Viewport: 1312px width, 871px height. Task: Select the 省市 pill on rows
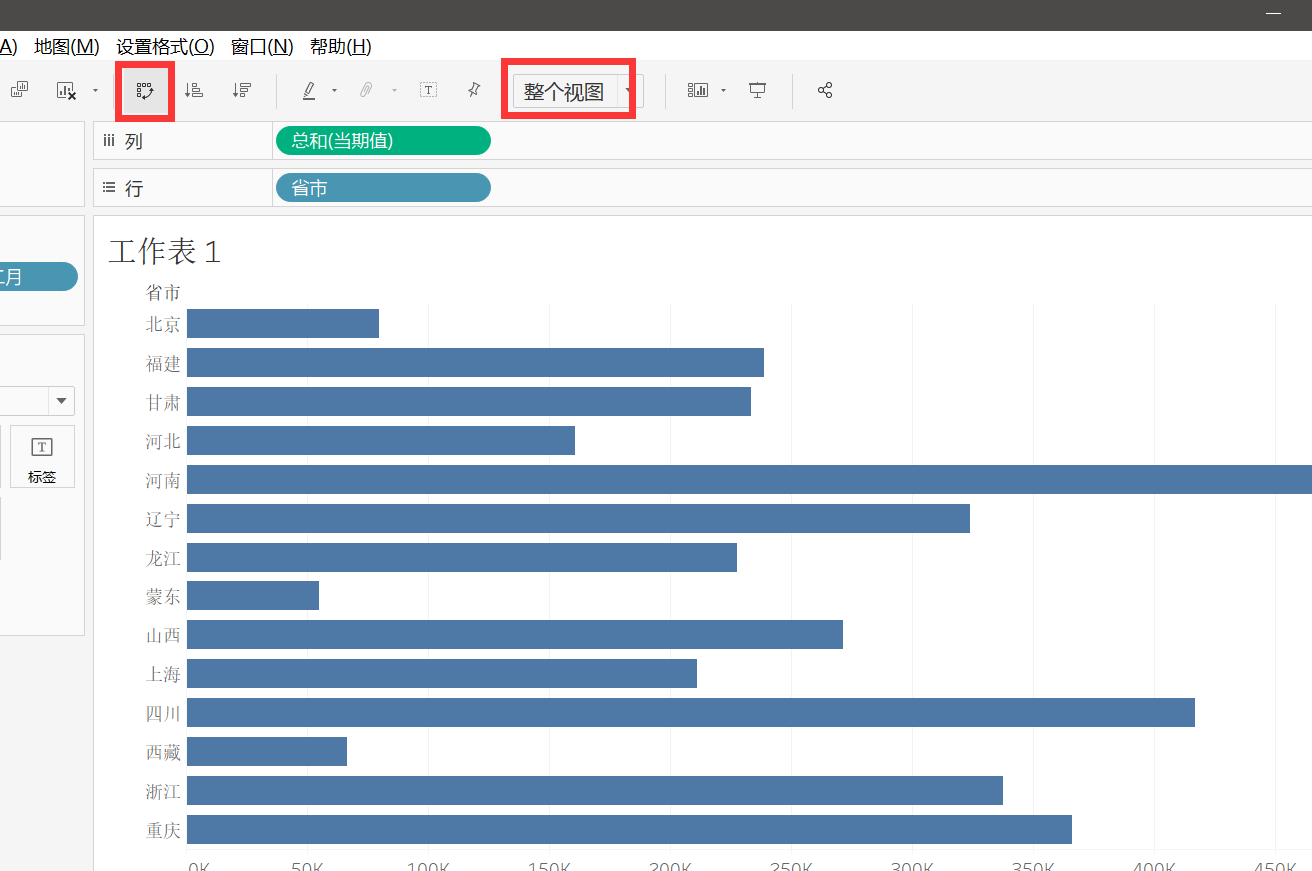[x=383, y=188]
